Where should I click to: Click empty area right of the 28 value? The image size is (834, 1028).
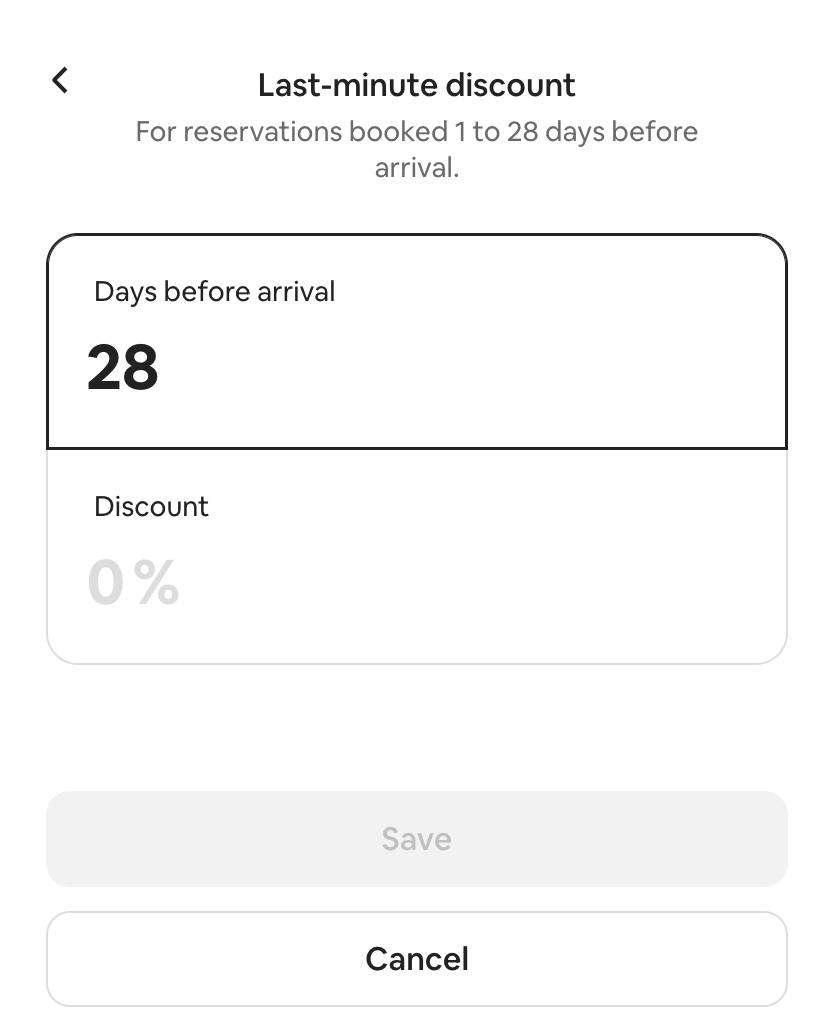pyautogui.click(x=472, y=368)
